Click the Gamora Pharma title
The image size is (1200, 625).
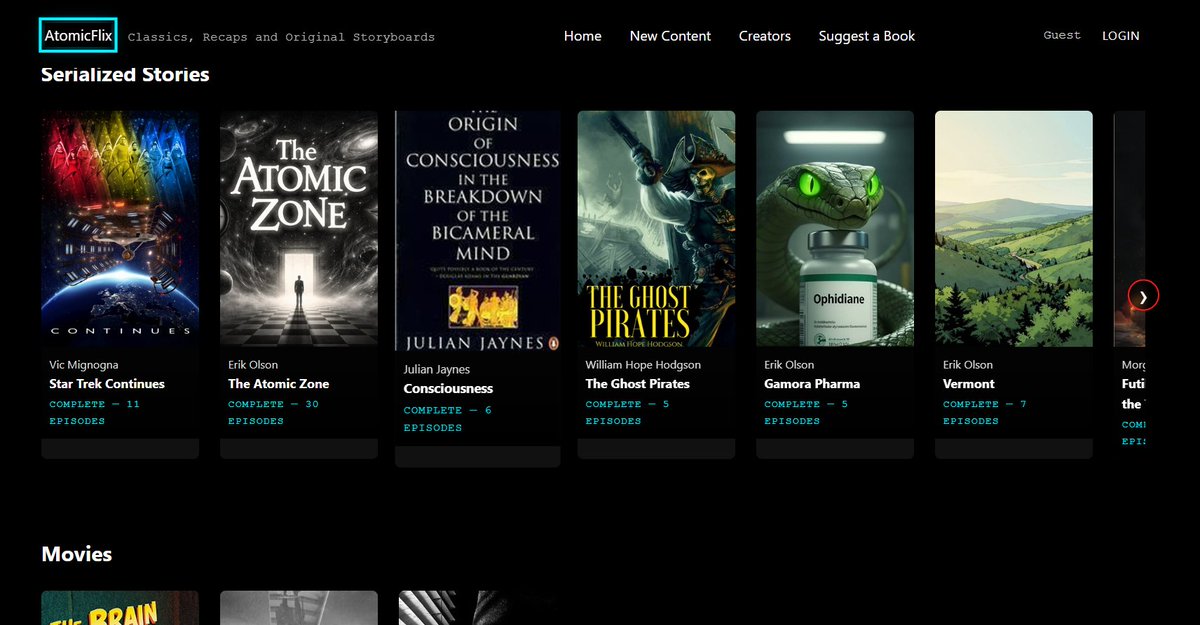812,384
